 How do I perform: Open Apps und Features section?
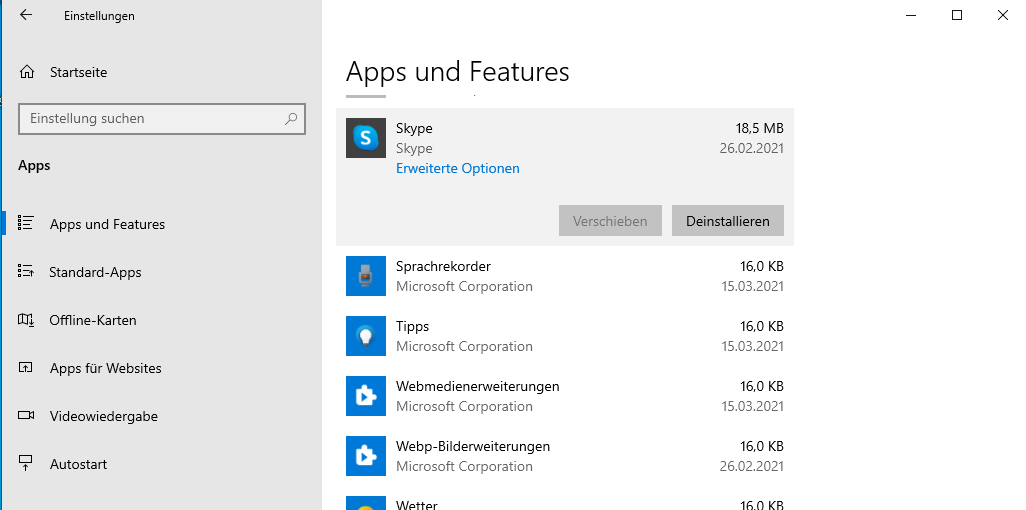coord(107,224)
